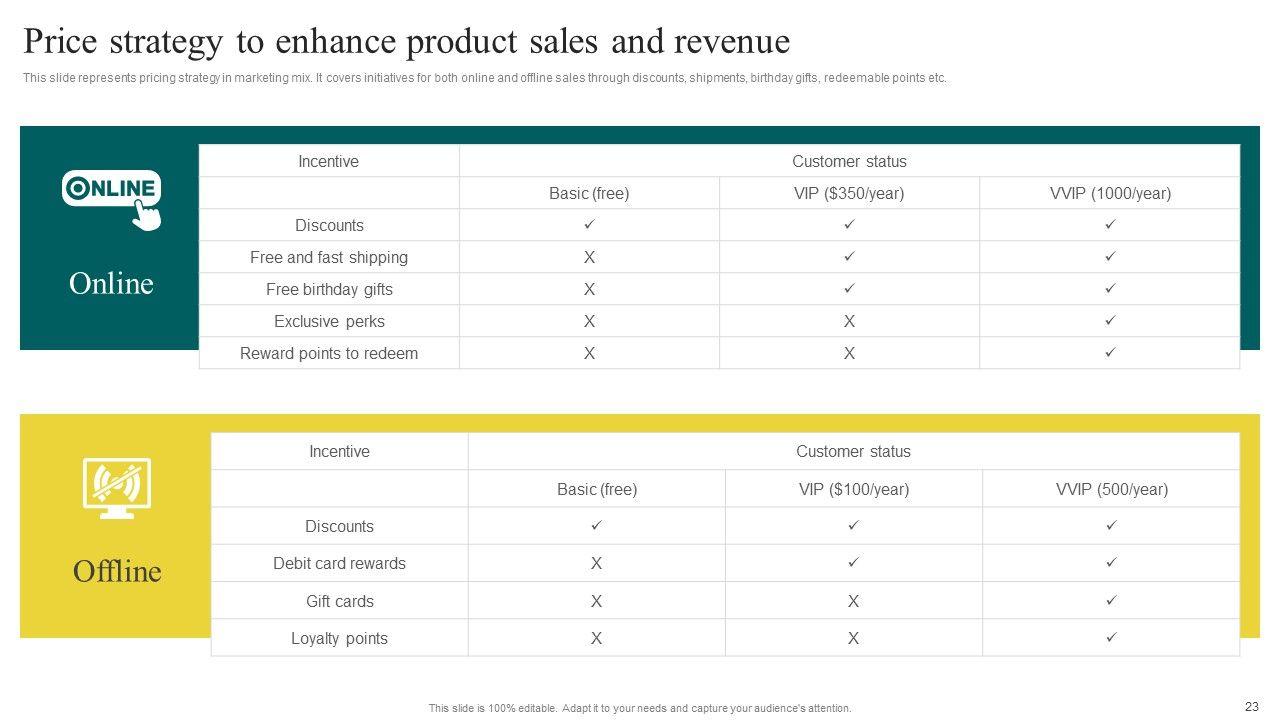Viewport: 1280px width, 720px height.
Task: Click the checkmark for Loyalty points under VVIP
Action: [1111, 638]
